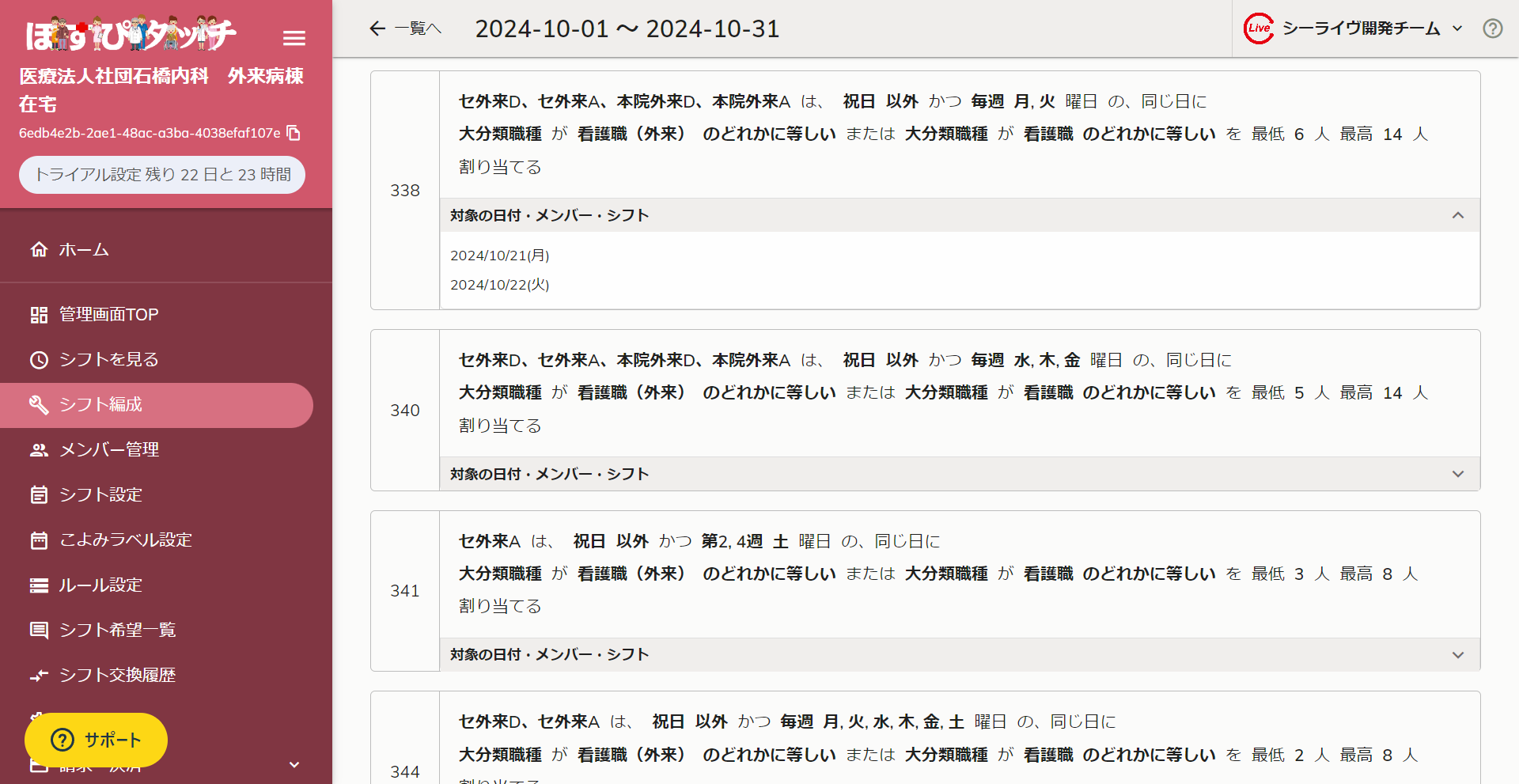The width and height of the screenshot is (1519, 784).
Task: Click rule number 340
Action: click(x=405, y=411)
